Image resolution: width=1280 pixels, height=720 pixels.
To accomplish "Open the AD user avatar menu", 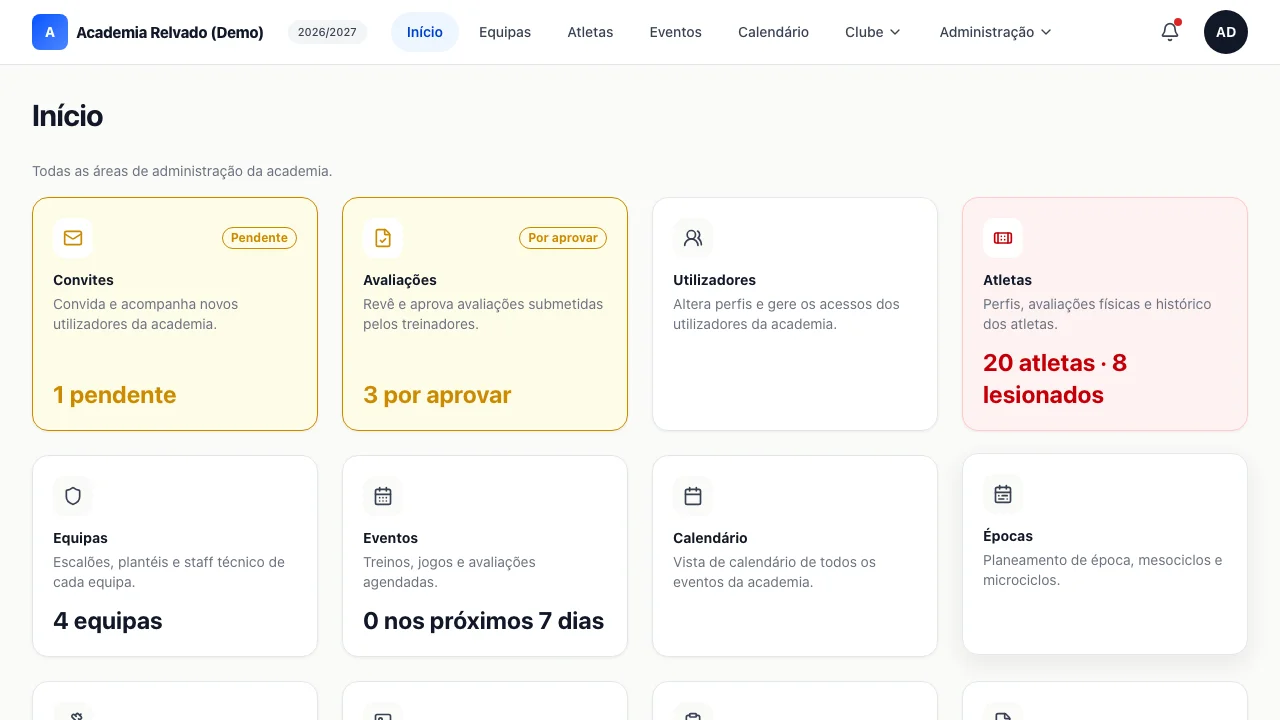I will click(1226, 32).
